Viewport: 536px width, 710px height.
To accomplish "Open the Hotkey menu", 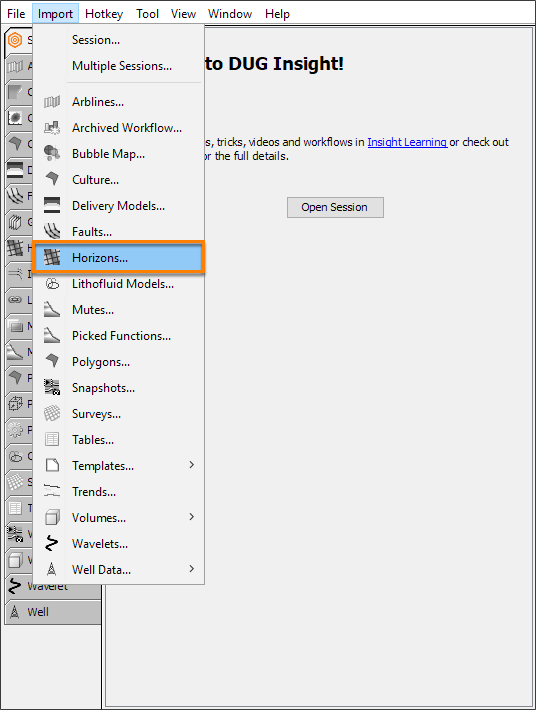I will click(104, 14).
